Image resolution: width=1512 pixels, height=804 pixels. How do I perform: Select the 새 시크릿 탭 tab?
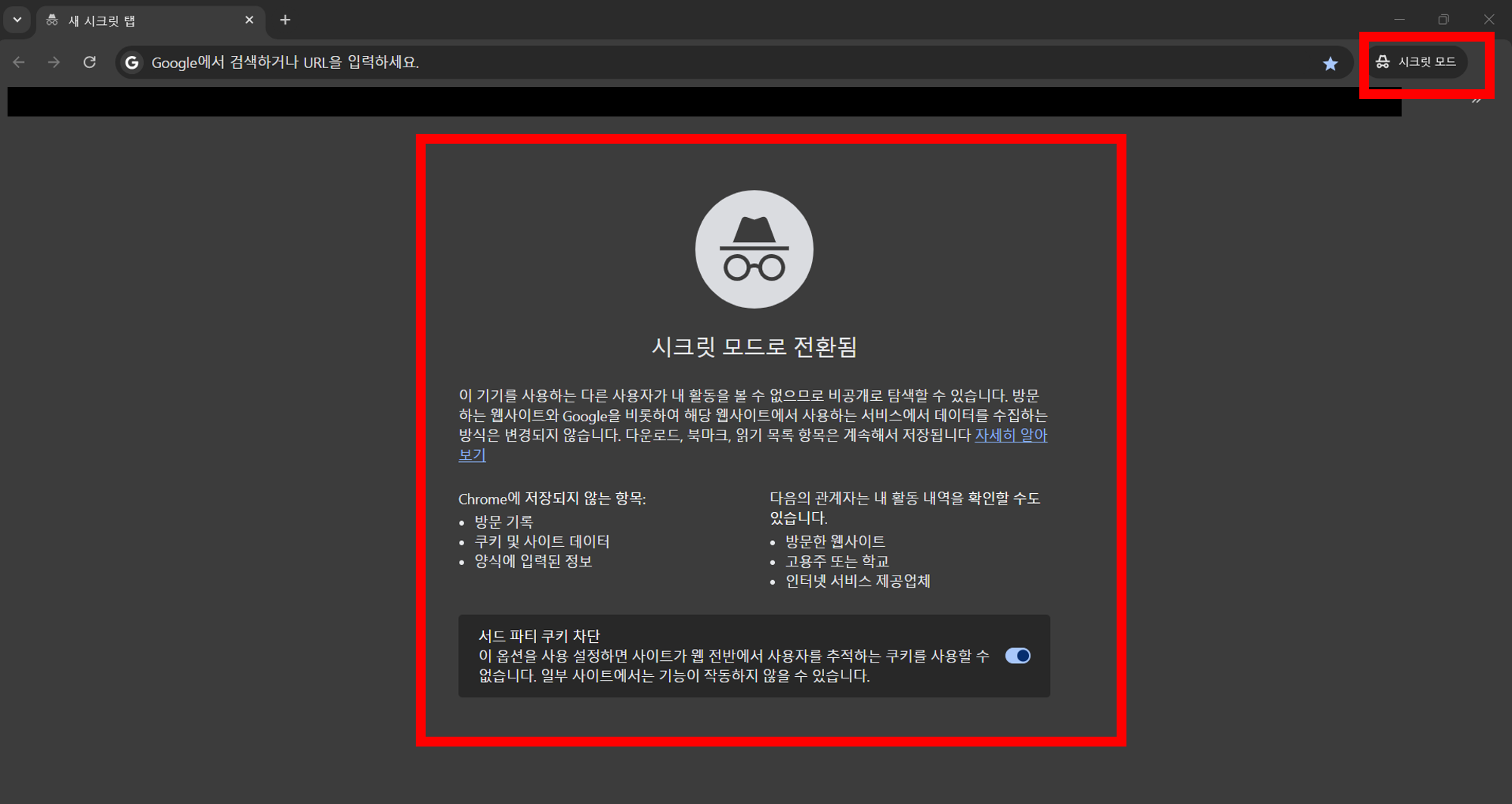(151, 20)
